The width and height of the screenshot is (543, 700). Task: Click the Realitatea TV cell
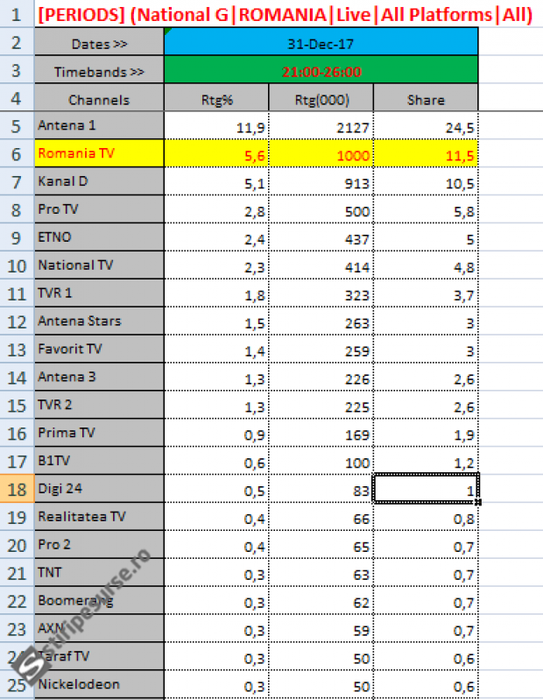coord(99,517)
